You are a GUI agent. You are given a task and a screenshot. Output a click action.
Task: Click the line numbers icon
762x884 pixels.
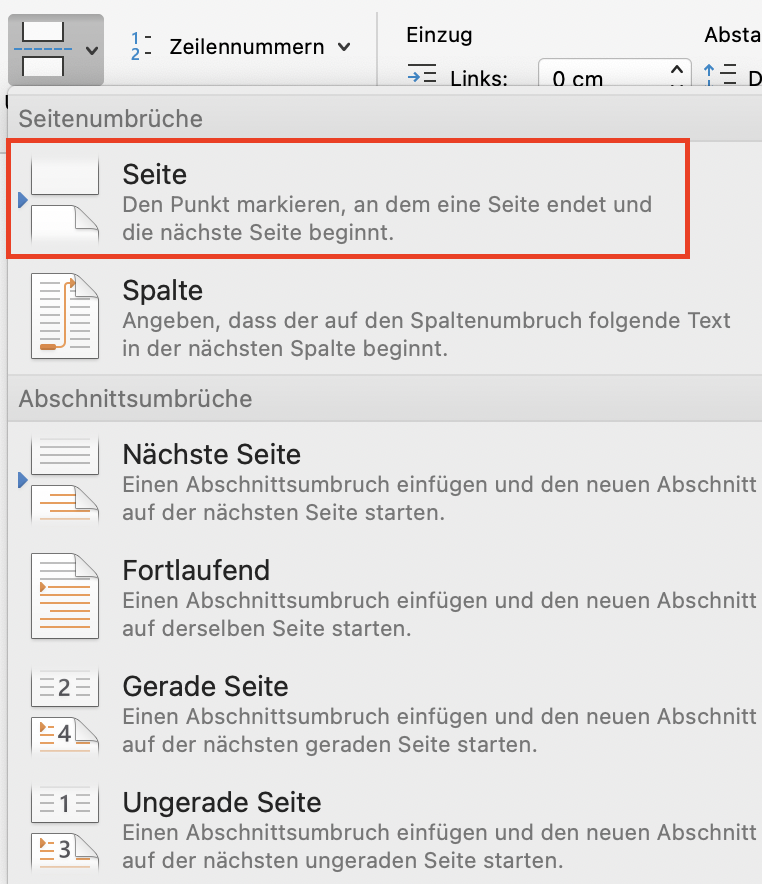click(140, 47)
